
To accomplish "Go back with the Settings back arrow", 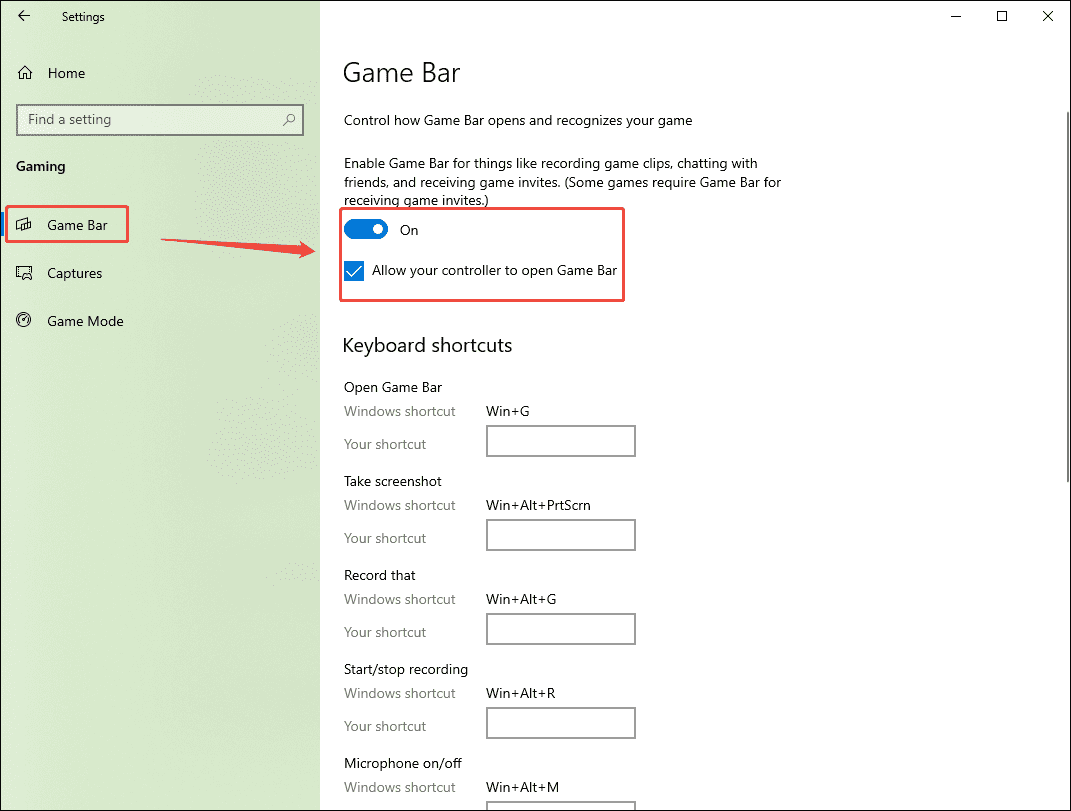I will click(x=24, y=16).
